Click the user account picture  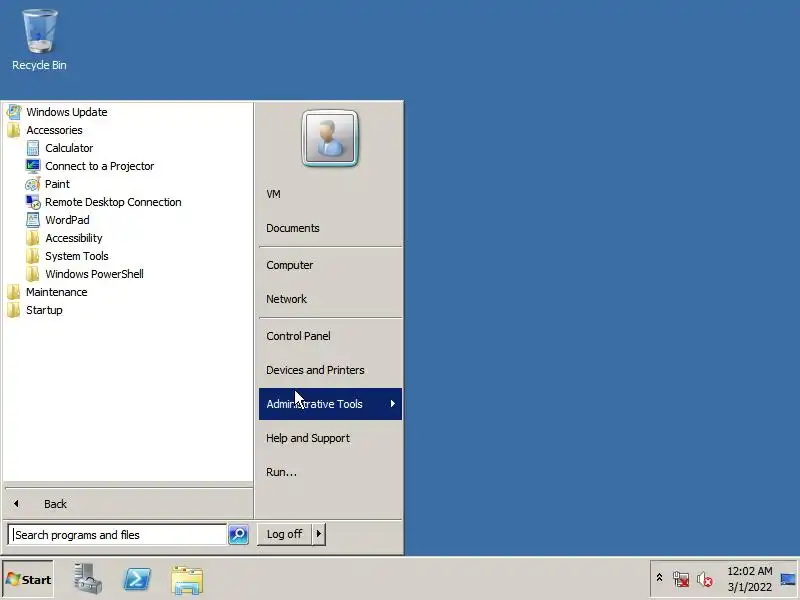330,138
